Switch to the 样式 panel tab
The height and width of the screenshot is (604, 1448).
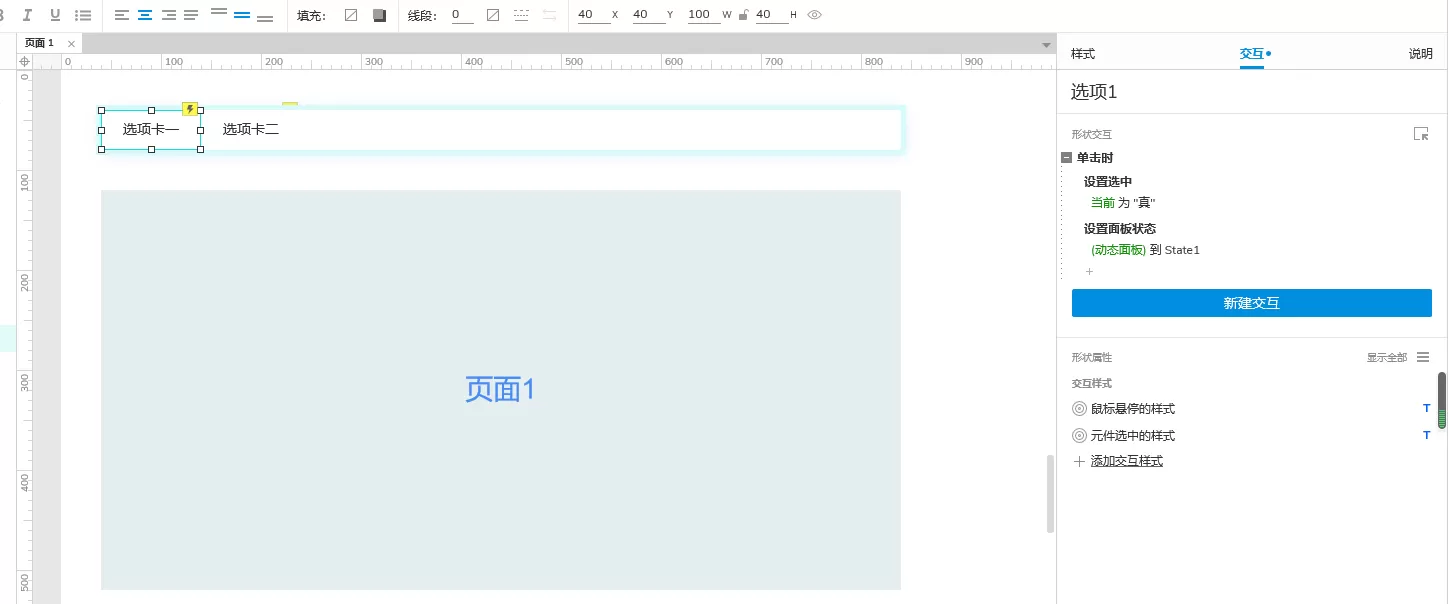click(x=1083, y=54)
